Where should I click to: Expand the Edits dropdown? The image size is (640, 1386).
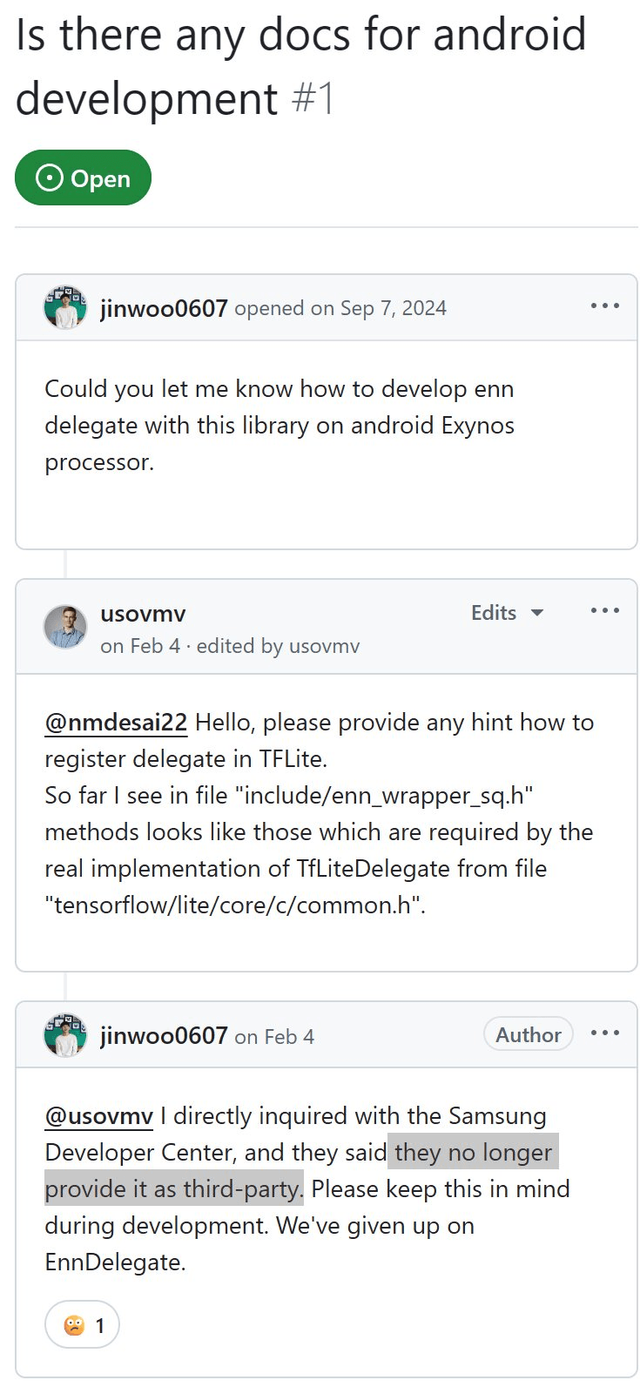point(507,612)
